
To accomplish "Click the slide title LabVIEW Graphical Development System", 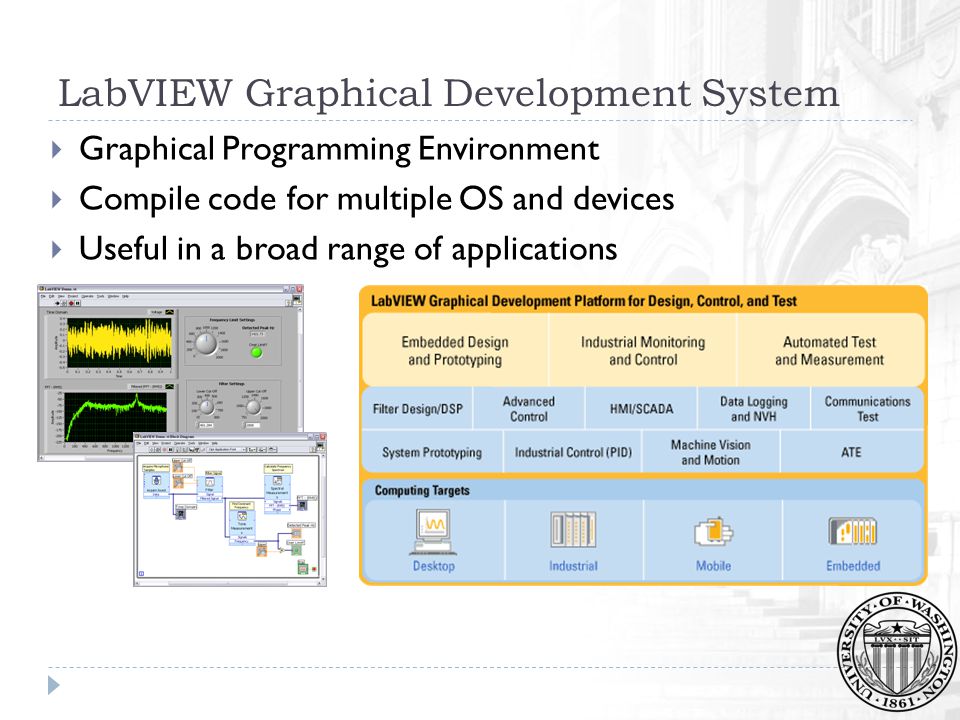I will tap(448, 93).
